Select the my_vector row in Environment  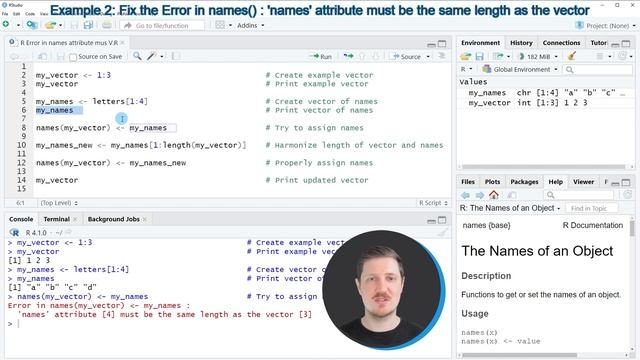[547, 103]
